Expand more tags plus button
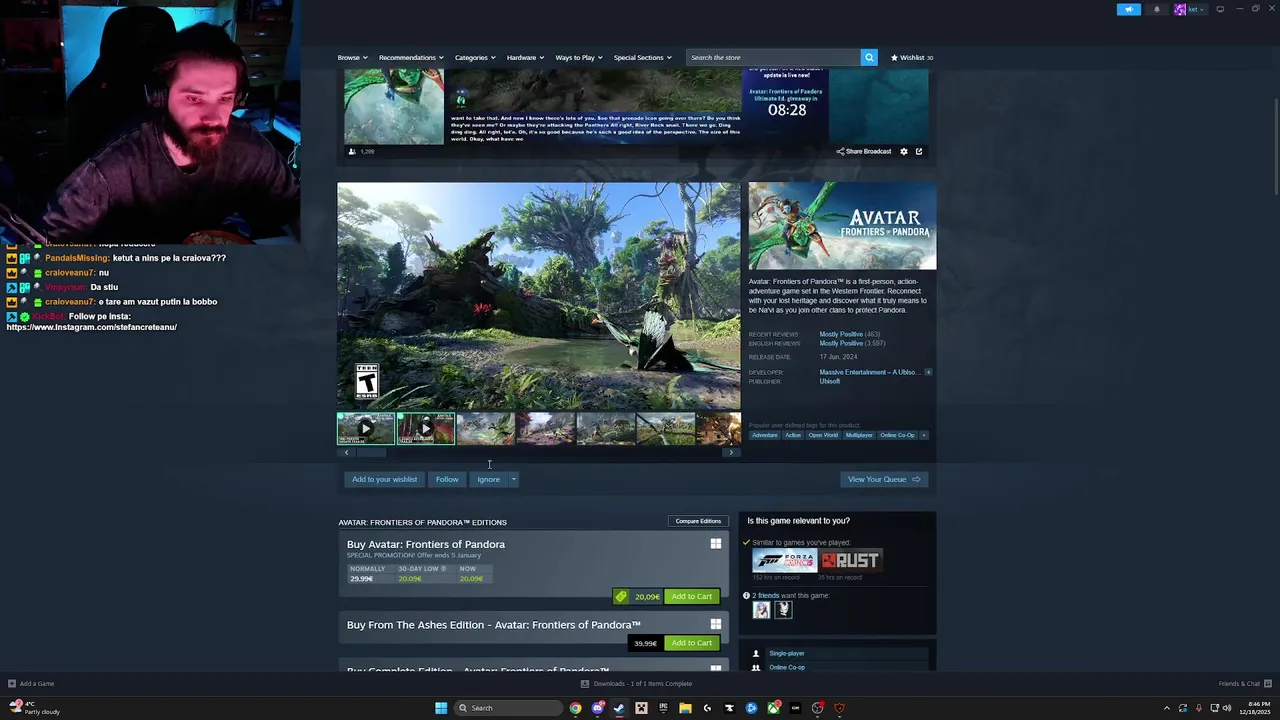The image size is (1280, 720). click(923, 435)
